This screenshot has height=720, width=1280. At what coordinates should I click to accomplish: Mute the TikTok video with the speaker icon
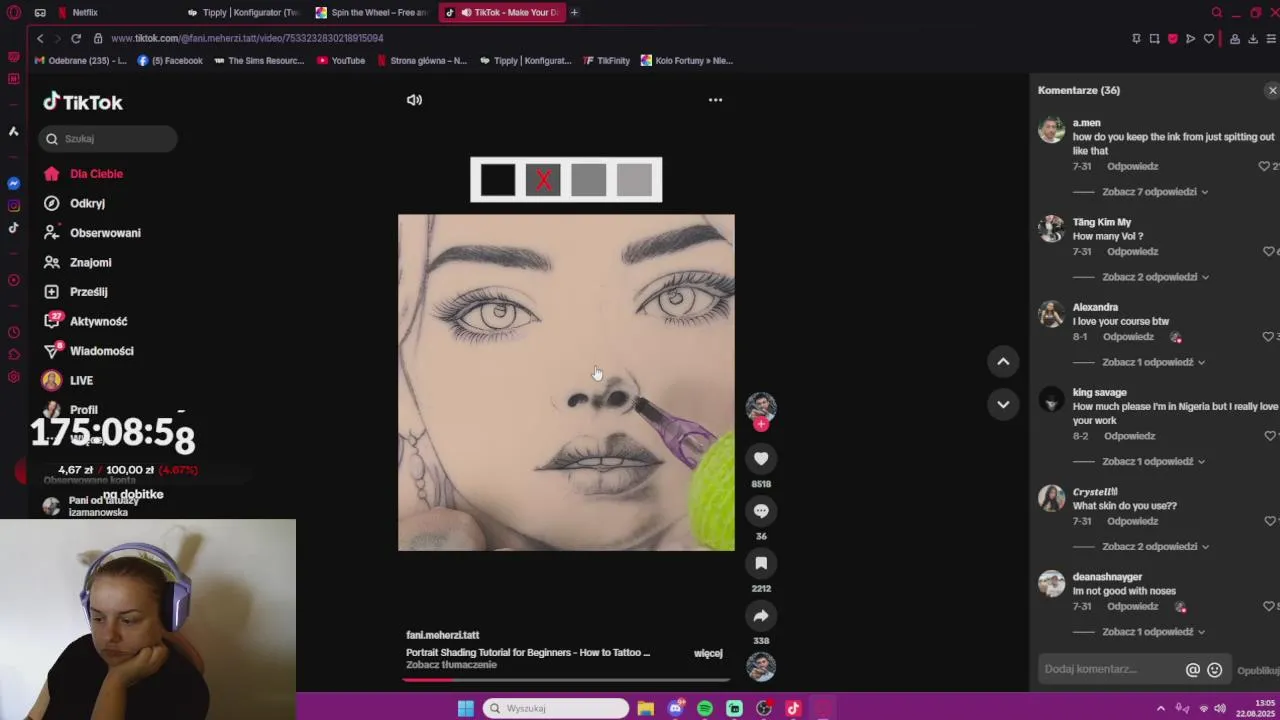(x=414, y=100)
